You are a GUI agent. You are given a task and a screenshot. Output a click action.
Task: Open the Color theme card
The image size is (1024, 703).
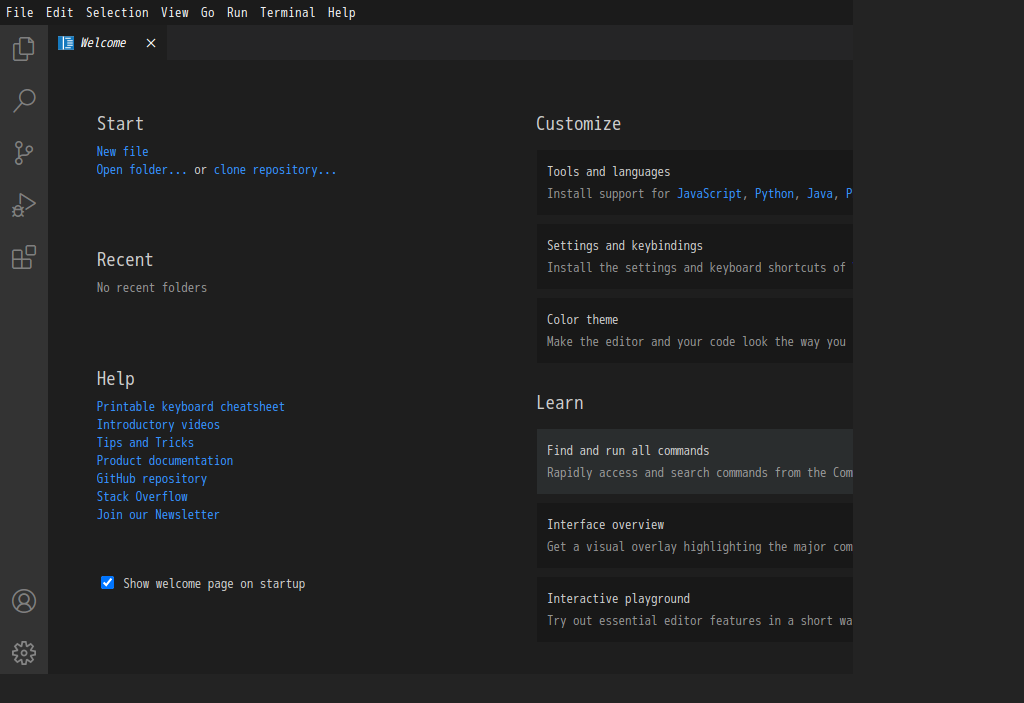695,331
